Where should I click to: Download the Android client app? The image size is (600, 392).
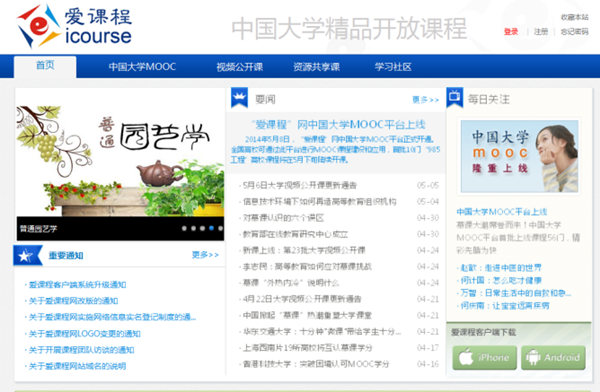tap(553, 358)
